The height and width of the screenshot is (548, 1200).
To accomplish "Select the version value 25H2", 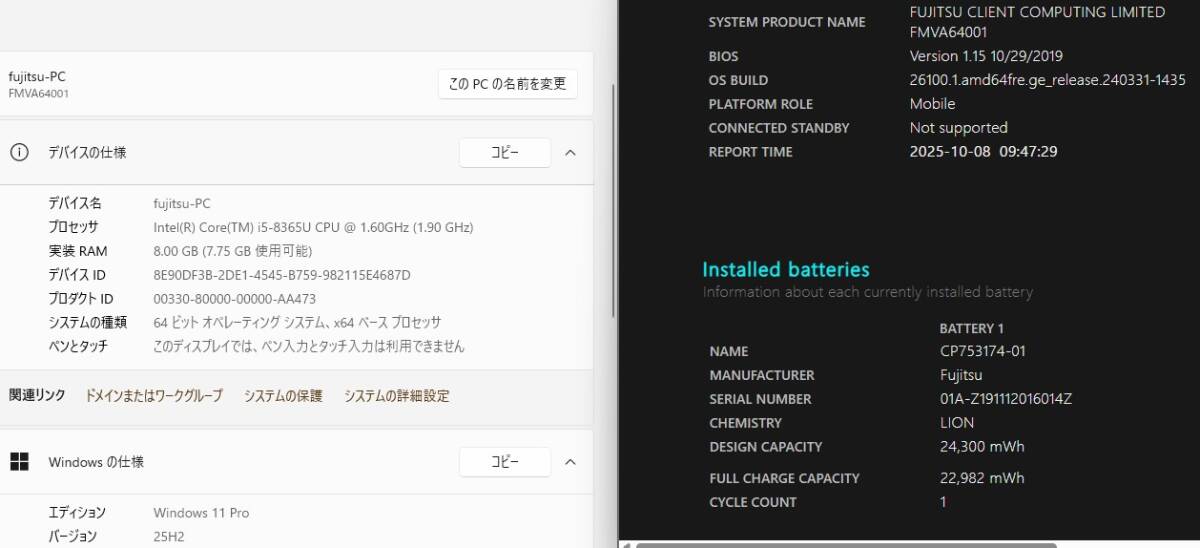I will 169,537.
